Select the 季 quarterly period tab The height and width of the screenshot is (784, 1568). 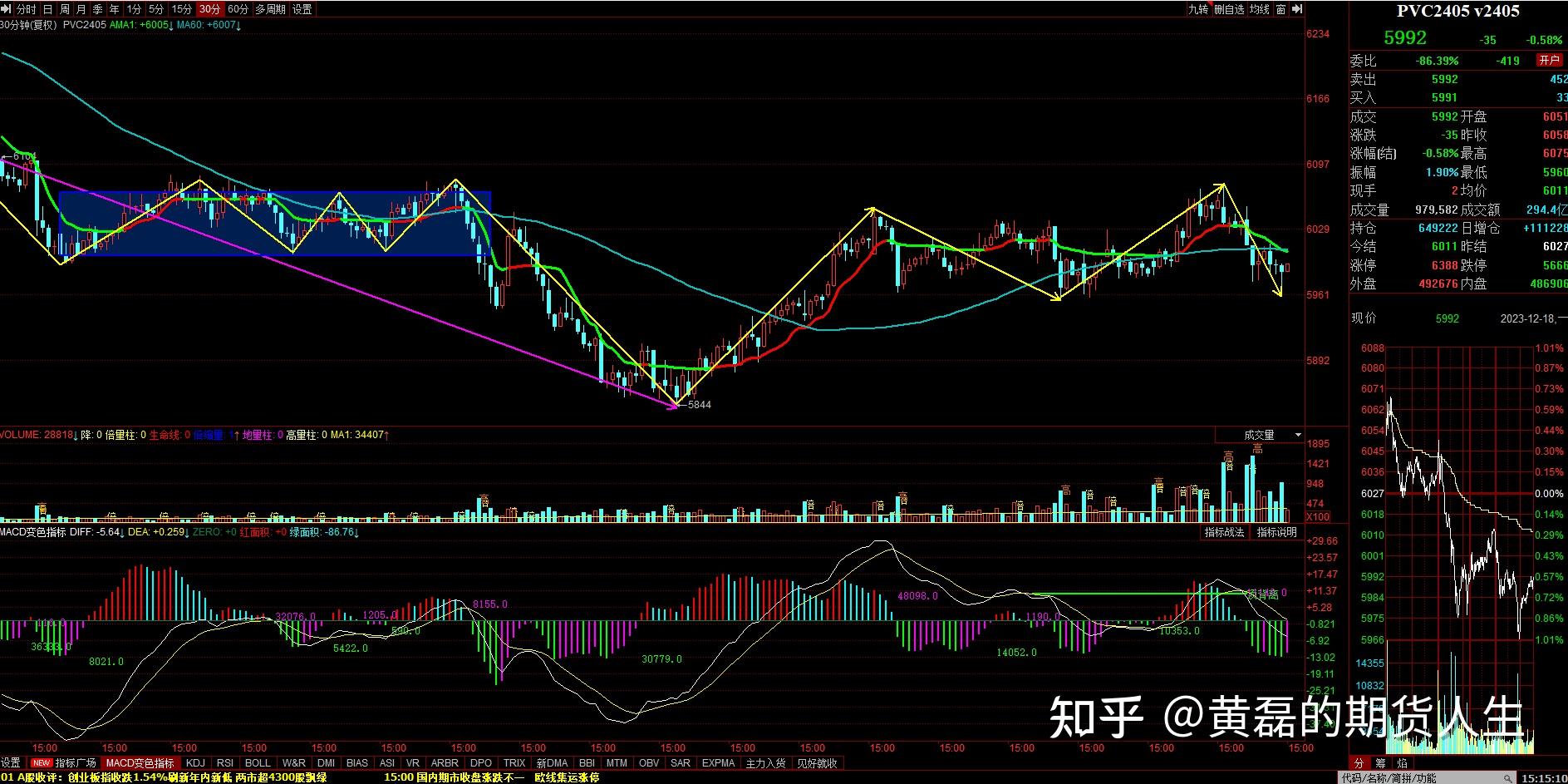[97, 9]
